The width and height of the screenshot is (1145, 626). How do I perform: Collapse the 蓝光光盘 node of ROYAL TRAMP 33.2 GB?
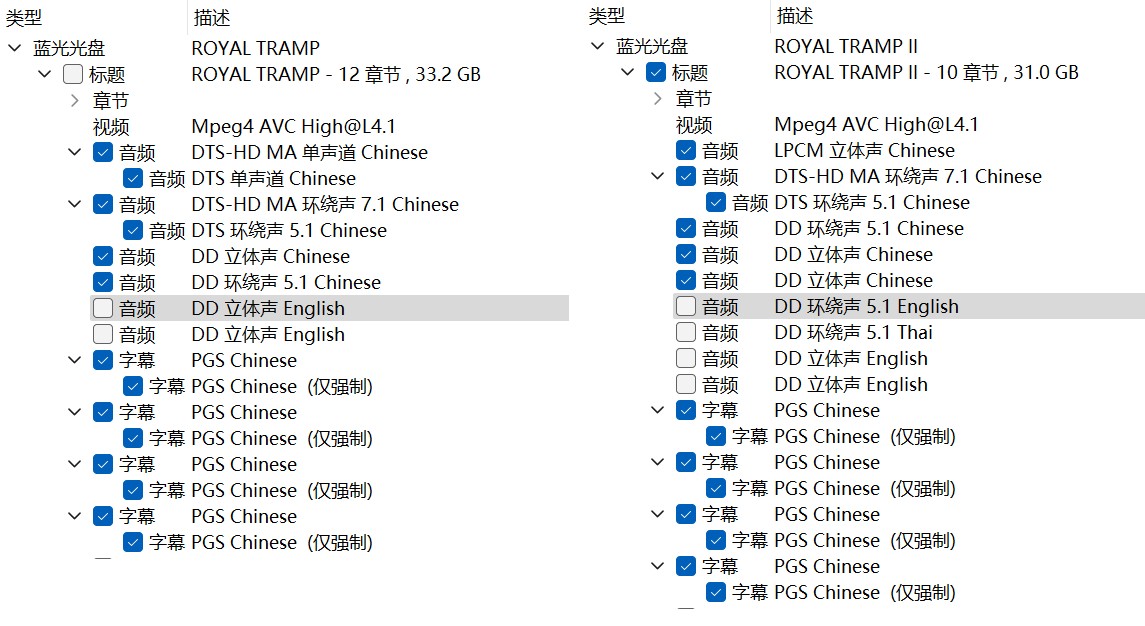pos(15,48)
